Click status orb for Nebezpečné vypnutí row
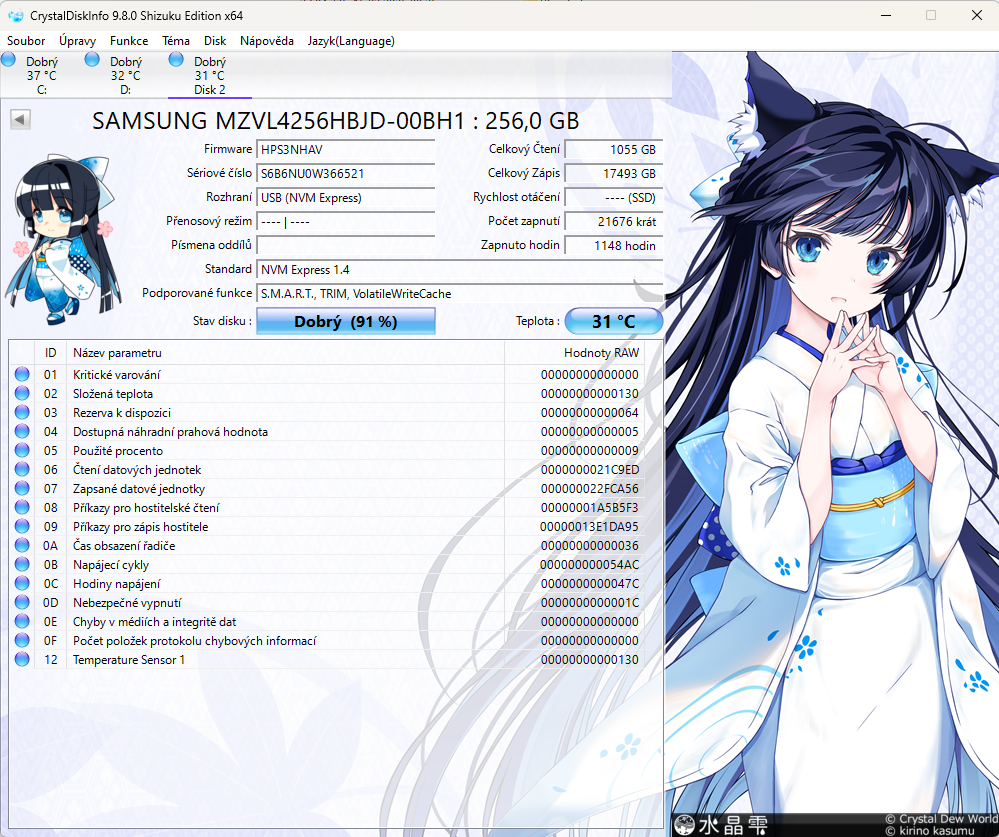This screenshot has height=837, width=999. click(x=22, y=602)
